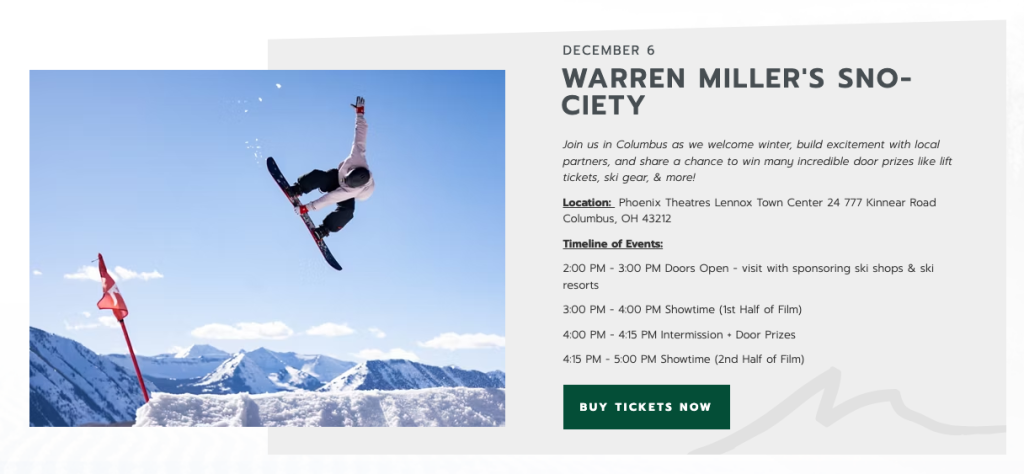The height and width of the screenshot is (474, 1024).
Task: Click the December 6 date text
Action: [609, 50]
